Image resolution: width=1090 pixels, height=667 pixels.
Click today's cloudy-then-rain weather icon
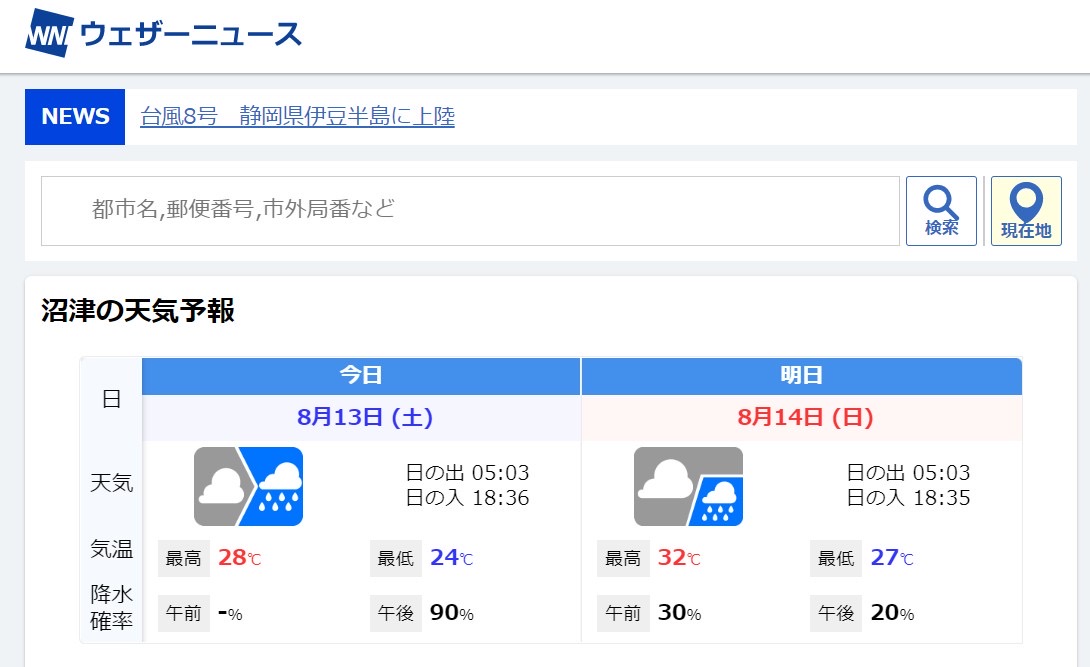tap(248, 486)
